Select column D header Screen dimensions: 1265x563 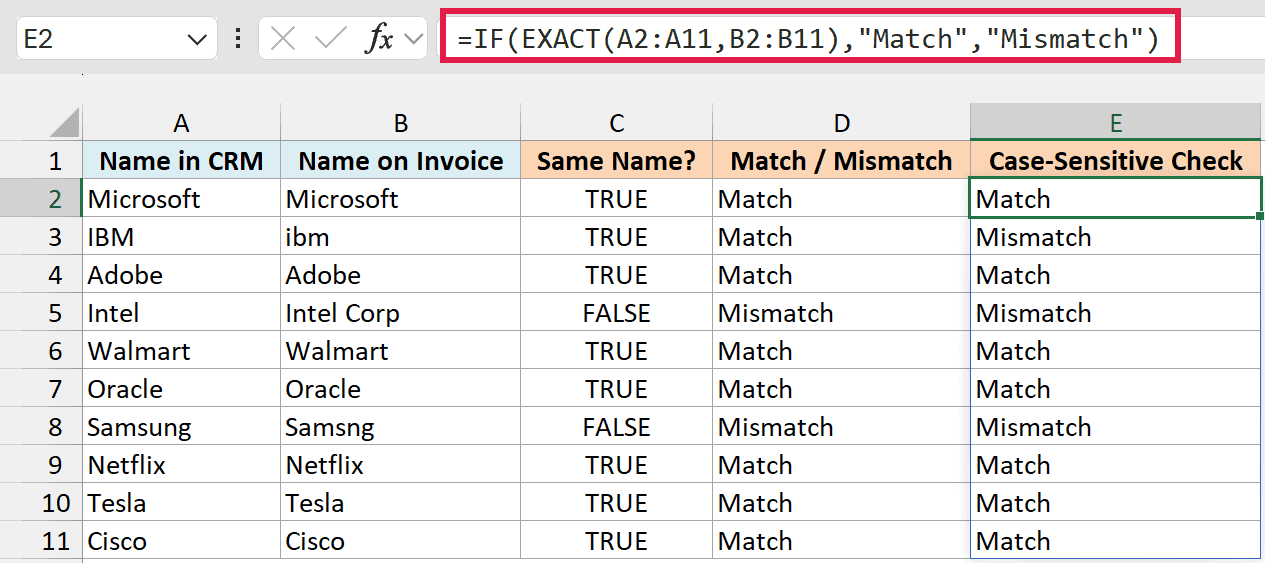pos(842,123)
